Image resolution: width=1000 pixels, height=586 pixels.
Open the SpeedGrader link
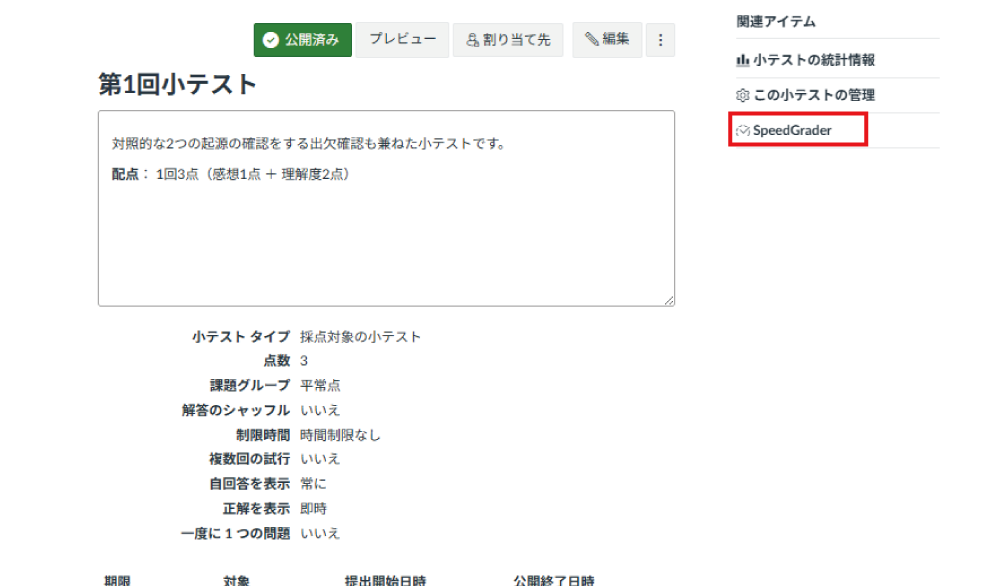tap(792, 130)
